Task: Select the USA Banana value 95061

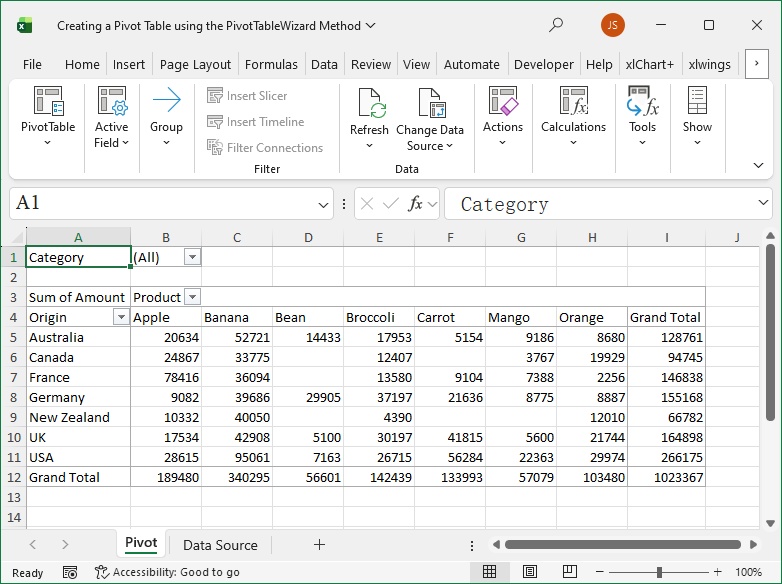Action: tap(237, 457)
